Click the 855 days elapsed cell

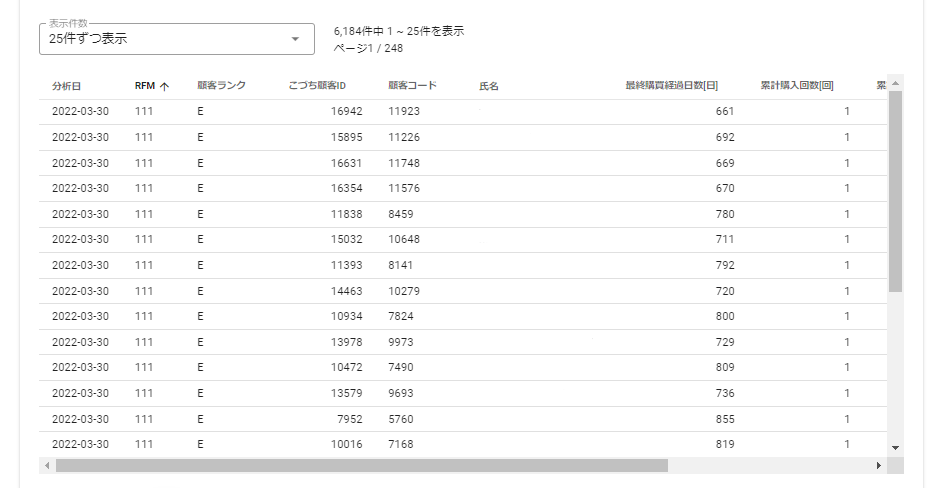point(724,418)
